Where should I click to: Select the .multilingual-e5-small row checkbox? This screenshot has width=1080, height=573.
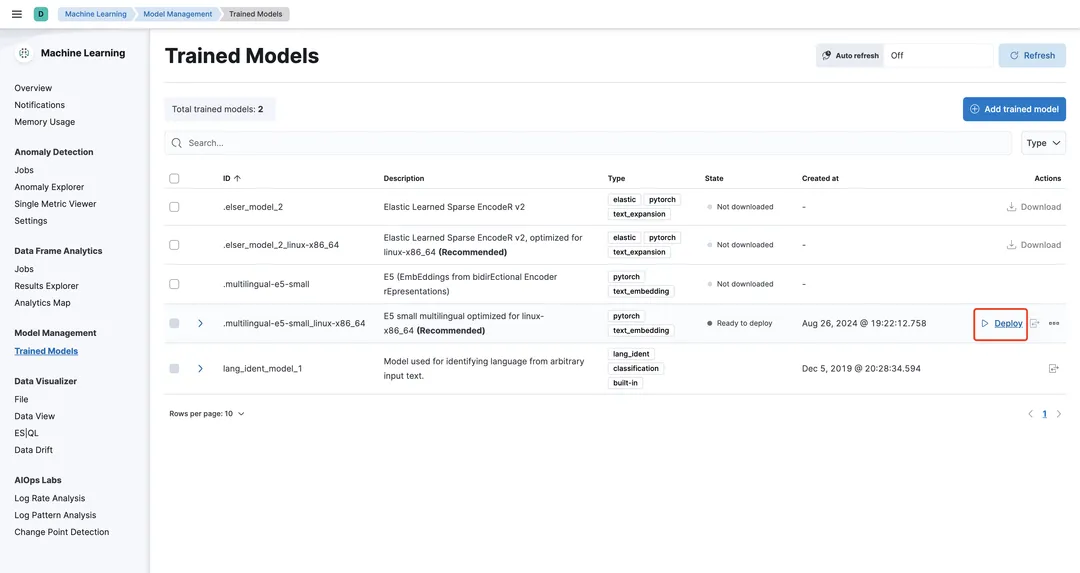coord(174,284)
